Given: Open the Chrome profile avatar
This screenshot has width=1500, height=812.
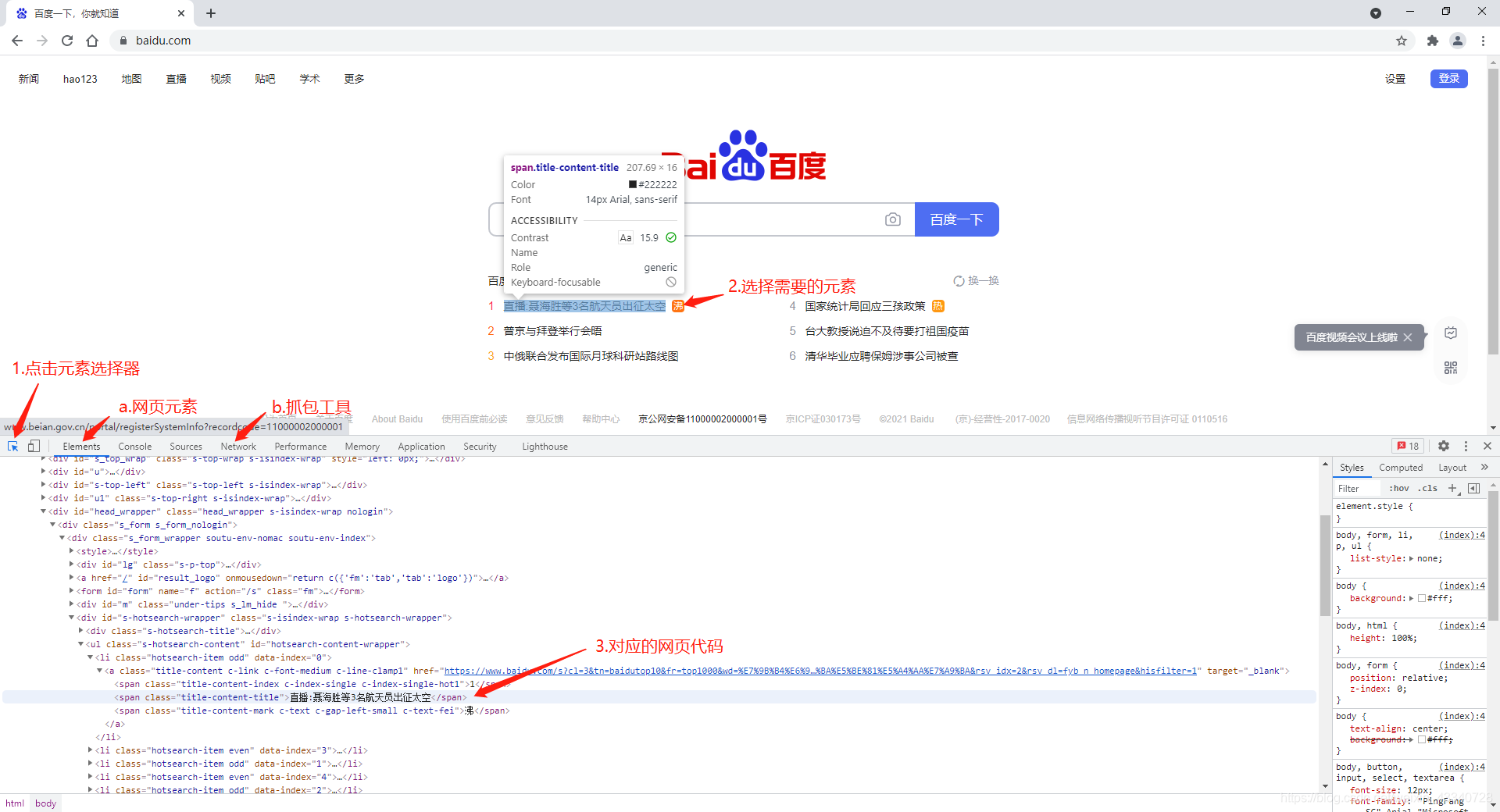Looking at the screenshot, I should pos(1458,41).
